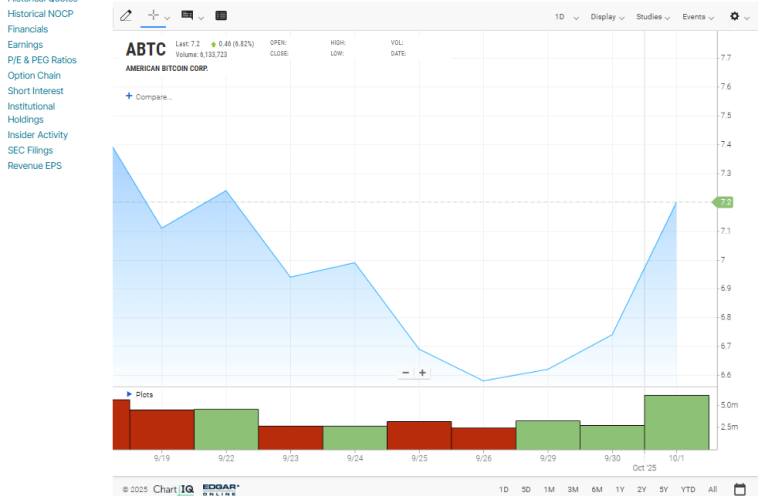The image size is (758, 496).
Task: Click the 9/22 green volume bar
Action: (x=226, y=429)
